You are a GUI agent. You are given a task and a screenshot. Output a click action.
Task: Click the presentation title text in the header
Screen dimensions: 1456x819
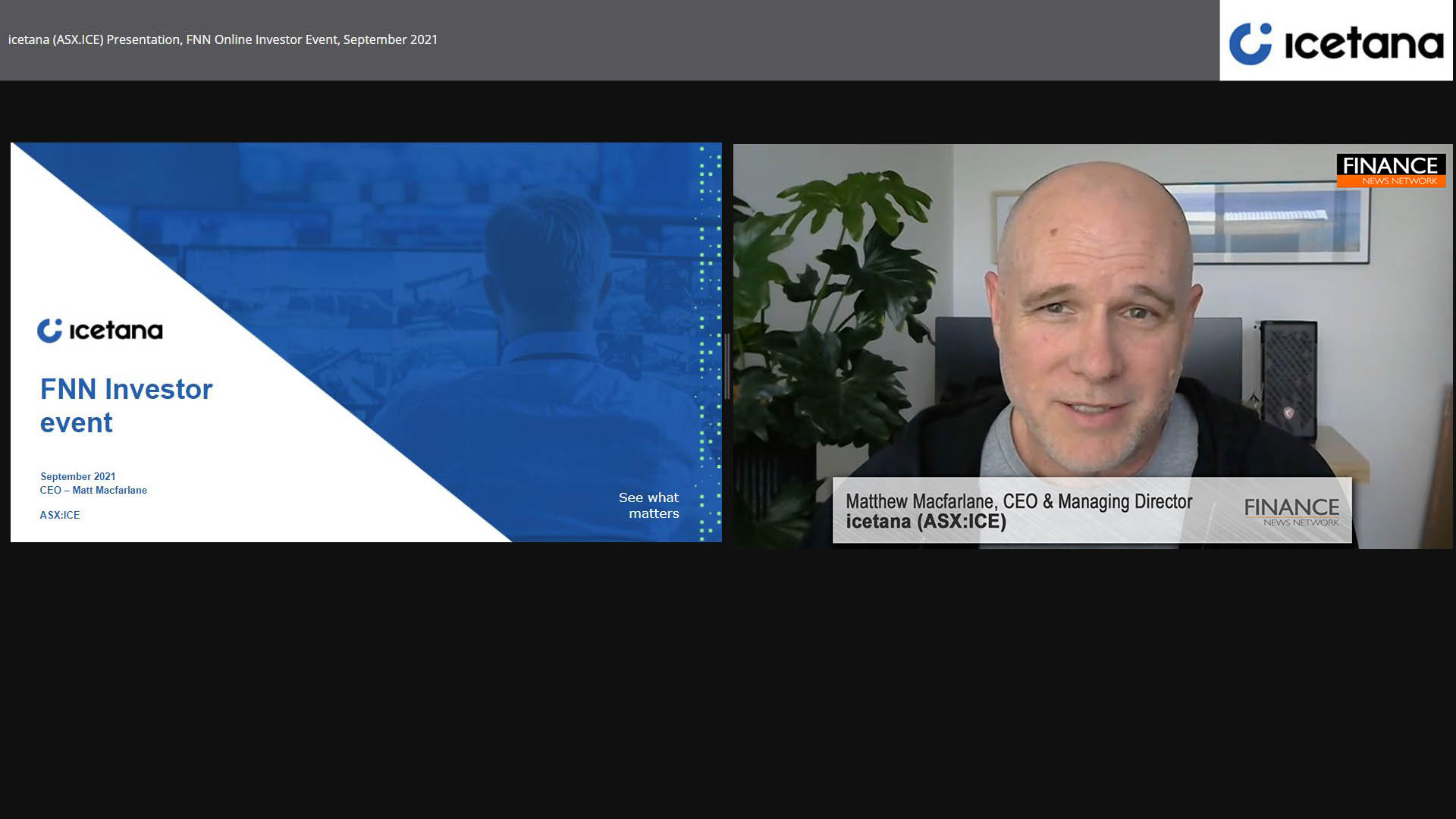[223, 39]
